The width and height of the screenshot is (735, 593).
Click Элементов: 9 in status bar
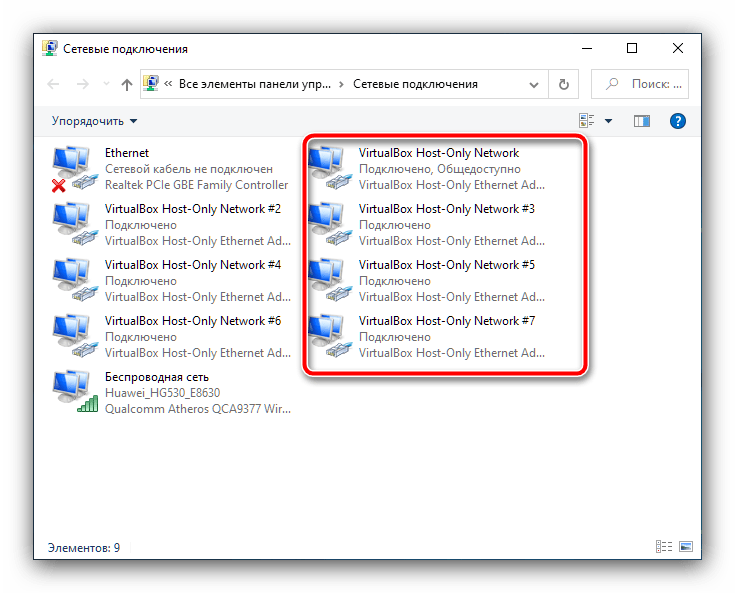coord(84,548)
